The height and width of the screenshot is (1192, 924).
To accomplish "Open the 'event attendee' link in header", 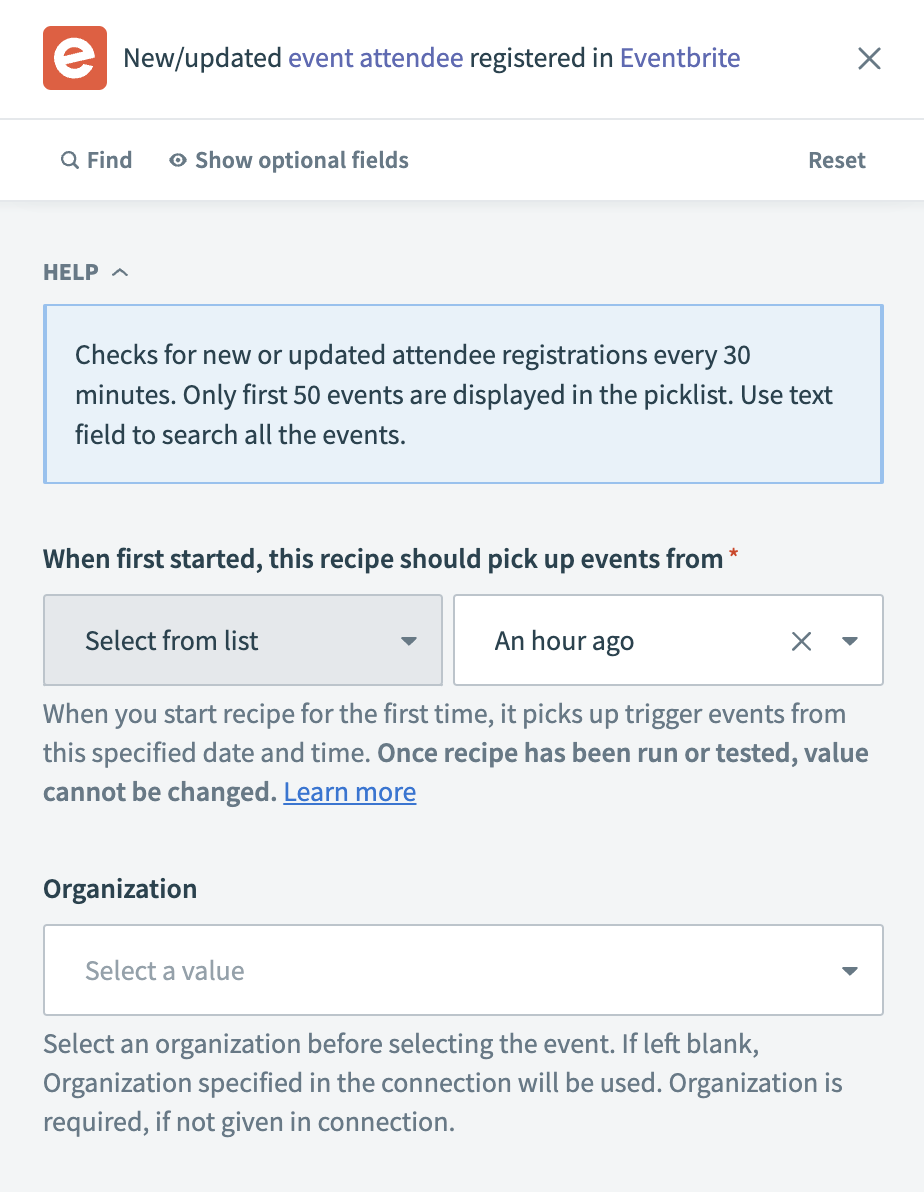I will pos(375,58).
